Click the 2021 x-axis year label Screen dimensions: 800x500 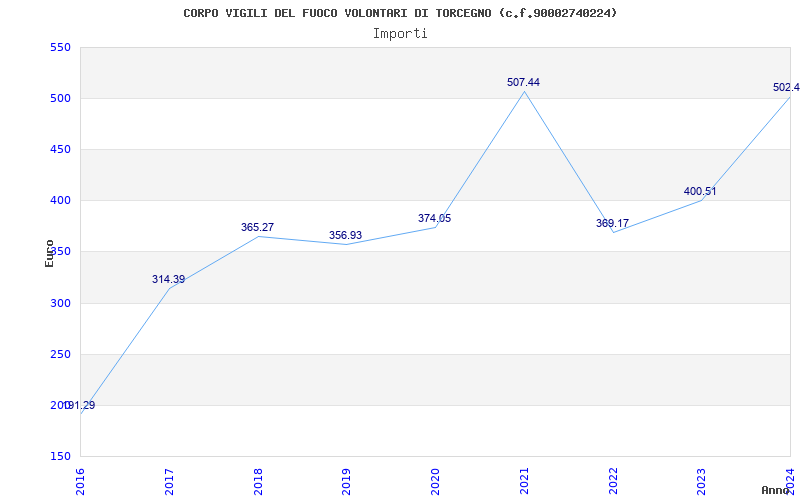click(524, 482)
